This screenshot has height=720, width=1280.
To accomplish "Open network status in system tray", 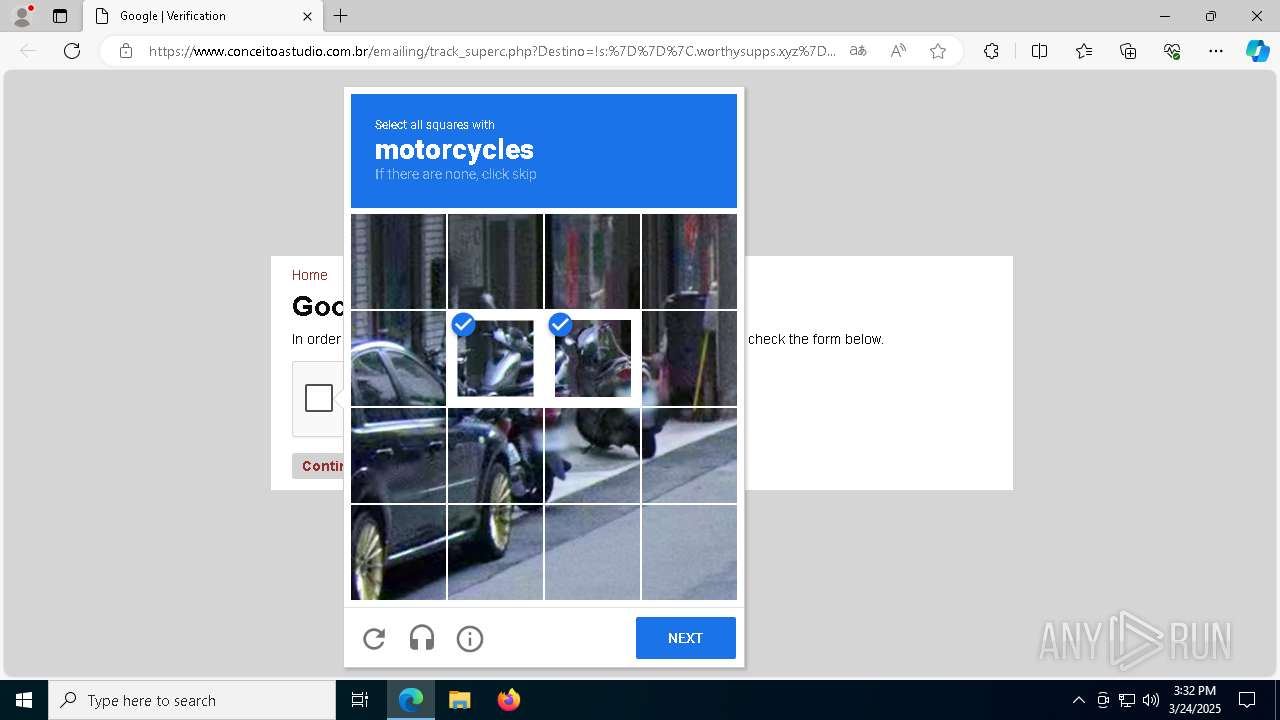I will 1127,700.
